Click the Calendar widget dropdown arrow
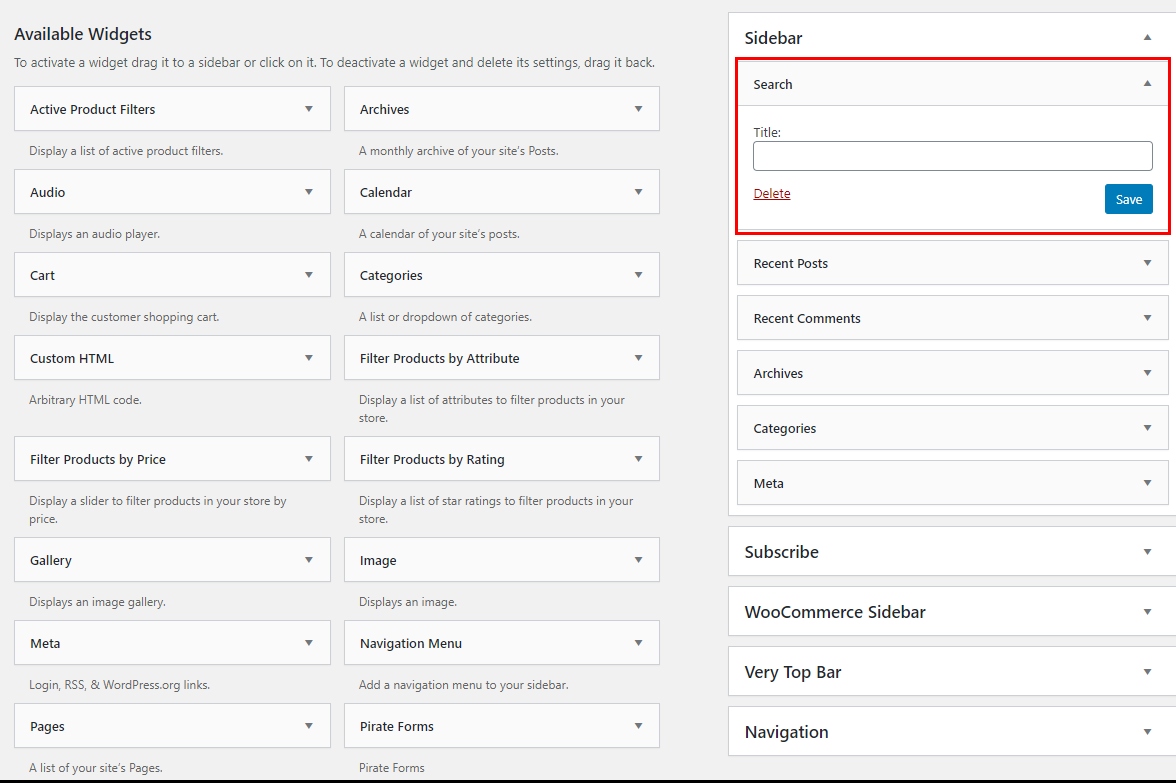The image size is (1176, 783). pyautogui.click(x=638, y=191)
